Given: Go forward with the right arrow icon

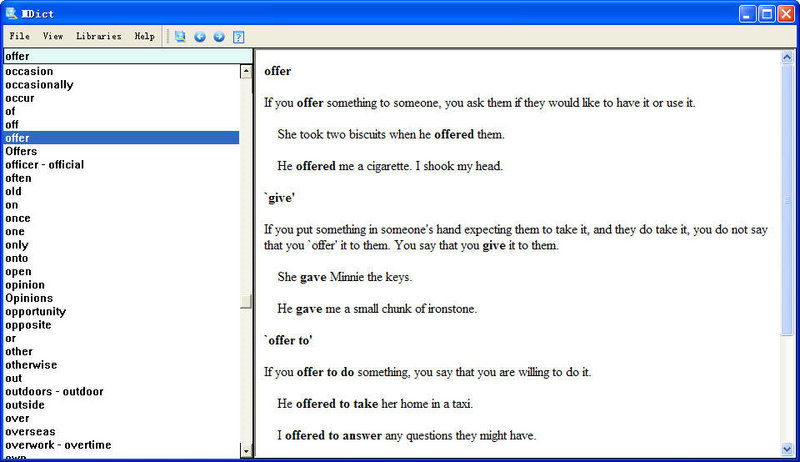Looking at the screenshot, I should click(x=219, y=37).
